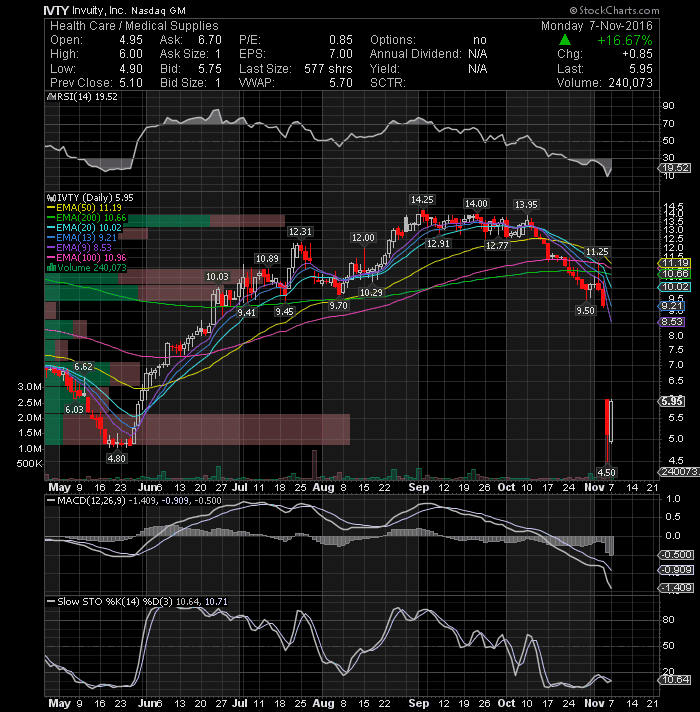700x712 pixels.
Task: Click the 14.00 price annotation label
Action: pyautogui.click(x=476, y=204)
